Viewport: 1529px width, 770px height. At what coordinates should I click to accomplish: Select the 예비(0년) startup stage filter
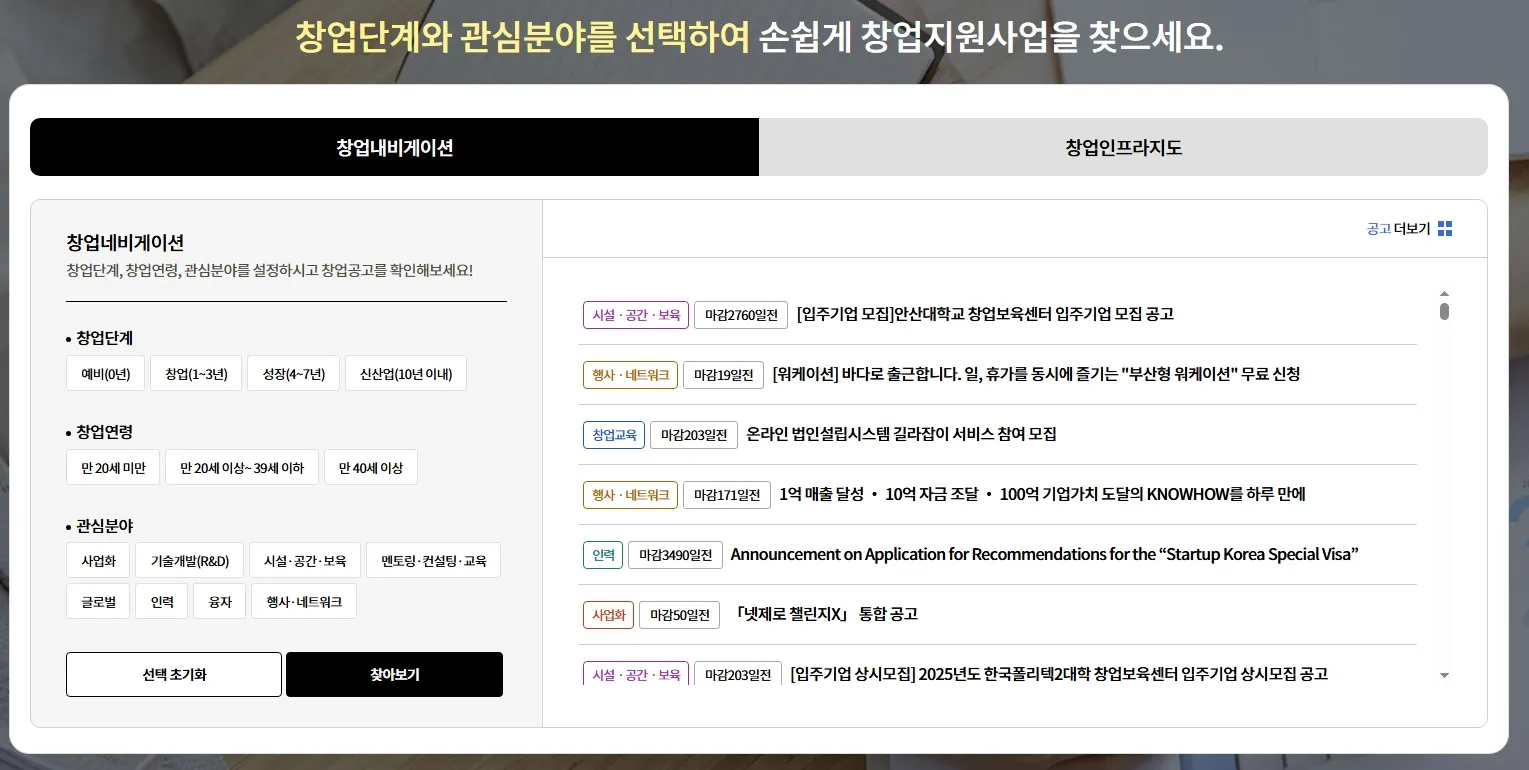click(105, 372)
